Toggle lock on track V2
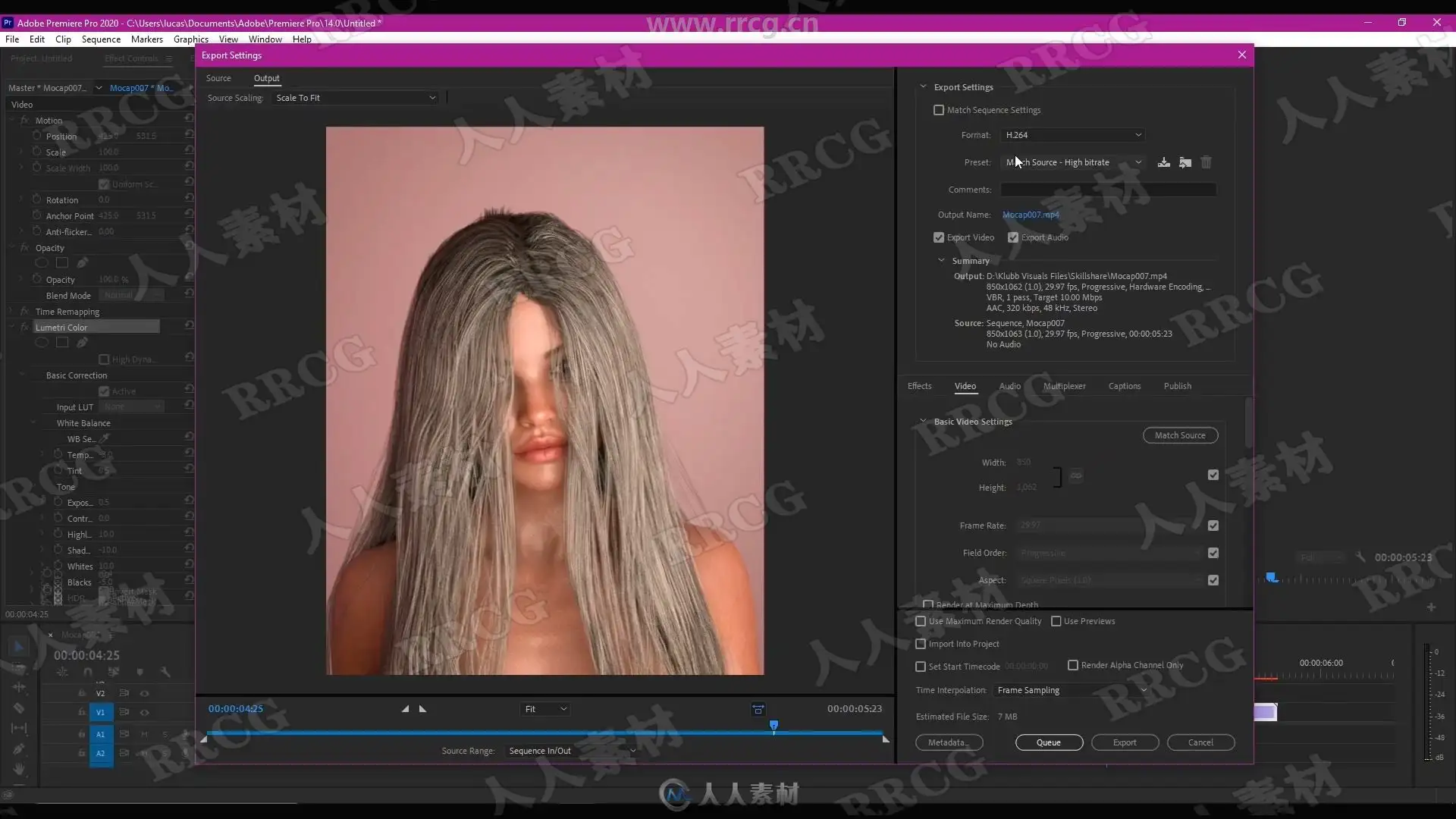 coord(82,693)
